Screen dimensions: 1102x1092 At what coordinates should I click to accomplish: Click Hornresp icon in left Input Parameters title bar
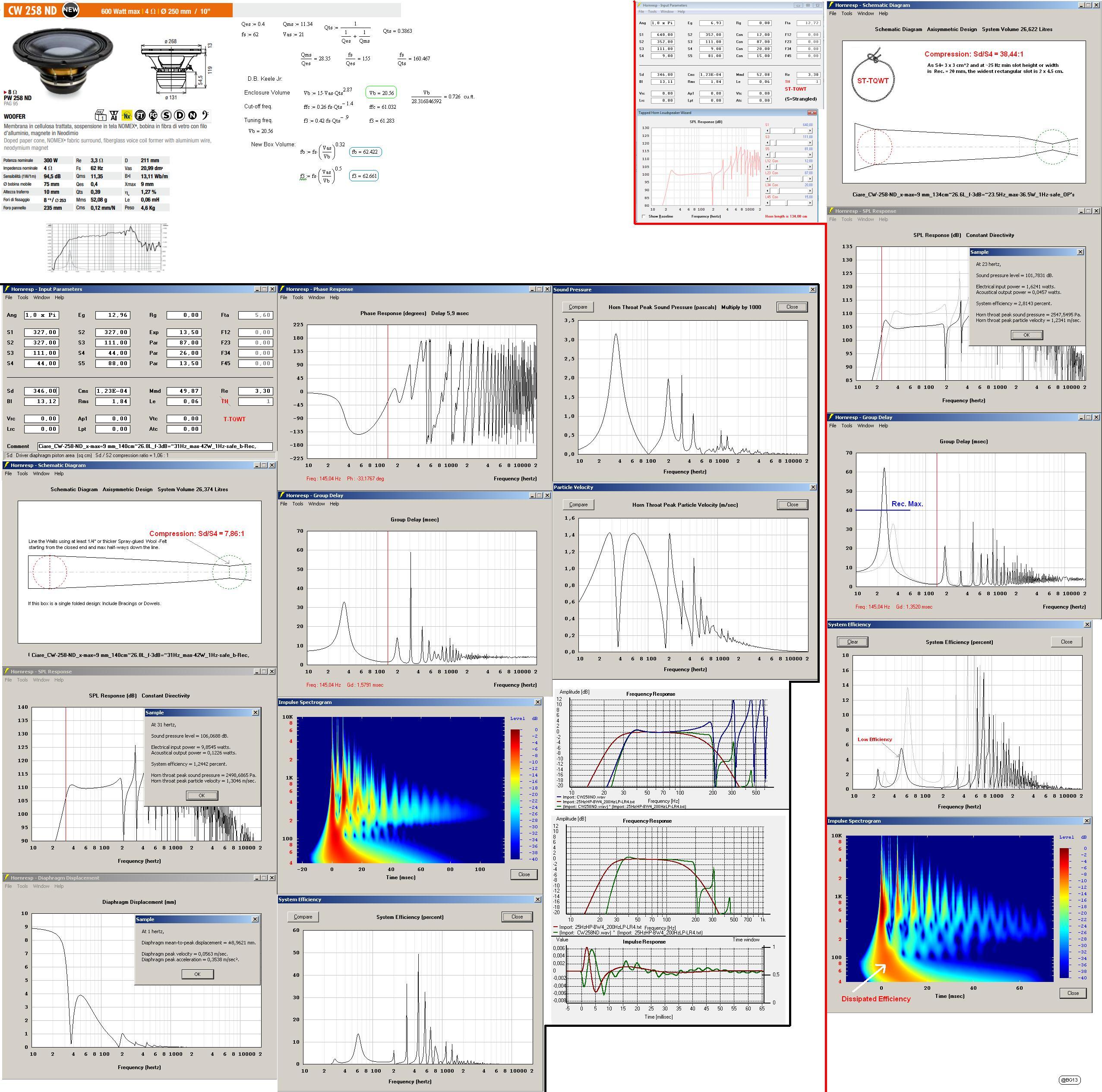click(x=6, y=289)
